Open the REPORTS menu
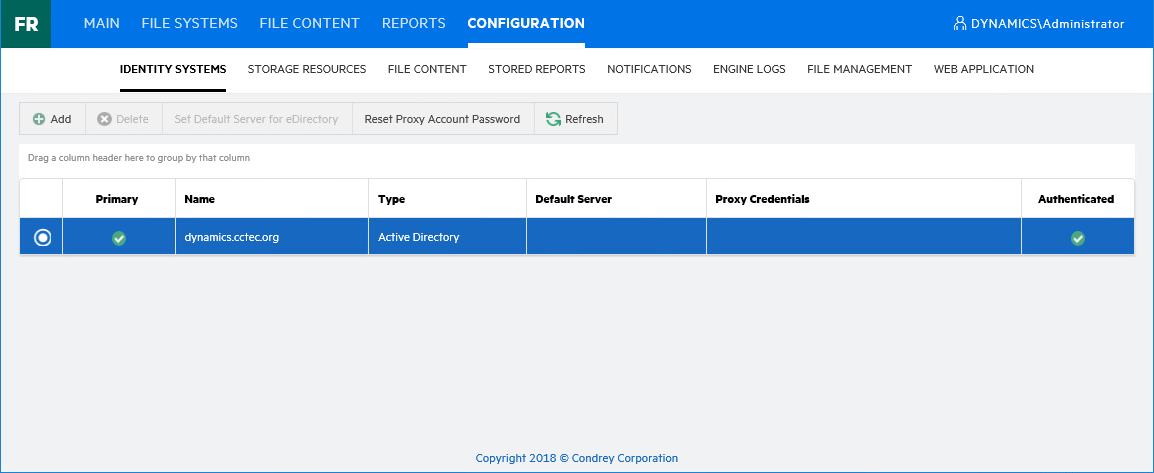Image resolution: width=1154 pixels, height=473 pixels. (414, 23)
